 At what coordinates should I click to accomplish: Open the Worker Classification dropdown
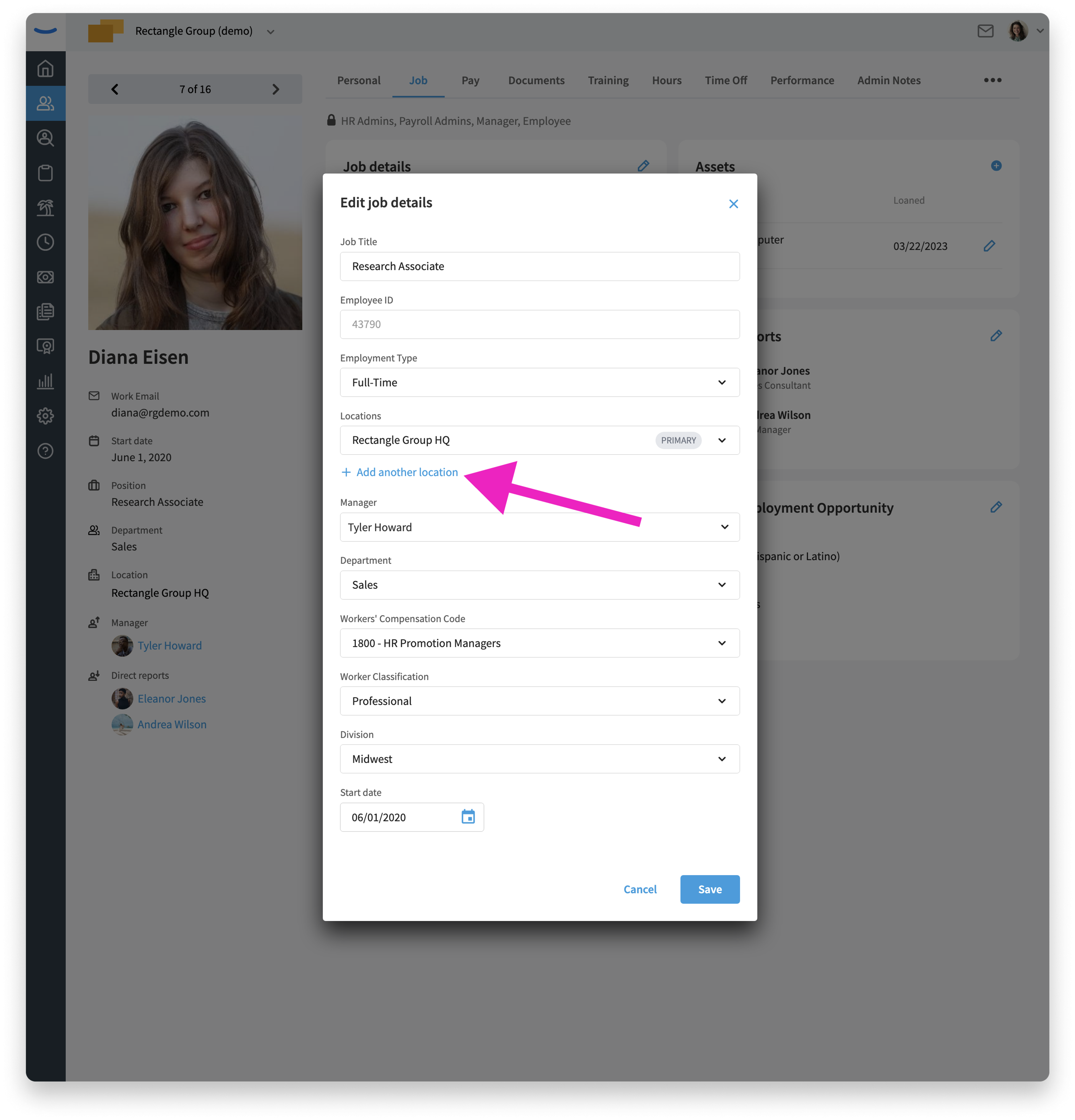tap(539, 701)
